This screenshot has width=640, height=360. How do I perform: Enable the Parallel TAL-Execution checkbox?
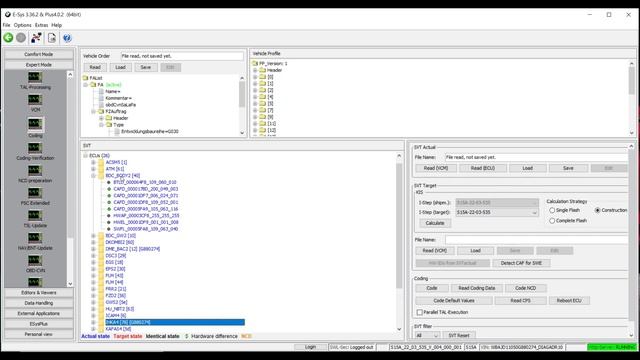(x=420, y=312)
